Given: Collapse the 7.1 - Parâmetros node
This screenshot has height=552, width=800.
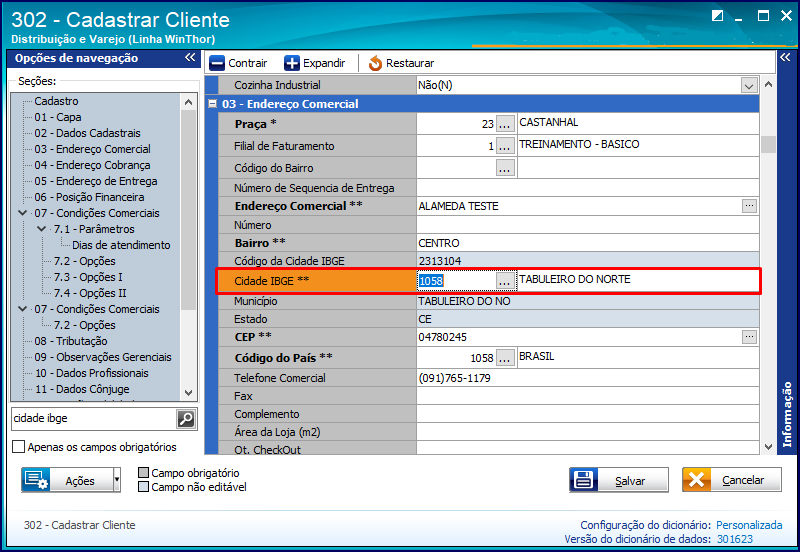Looking at the screenshot, I should tap(42, 229).
